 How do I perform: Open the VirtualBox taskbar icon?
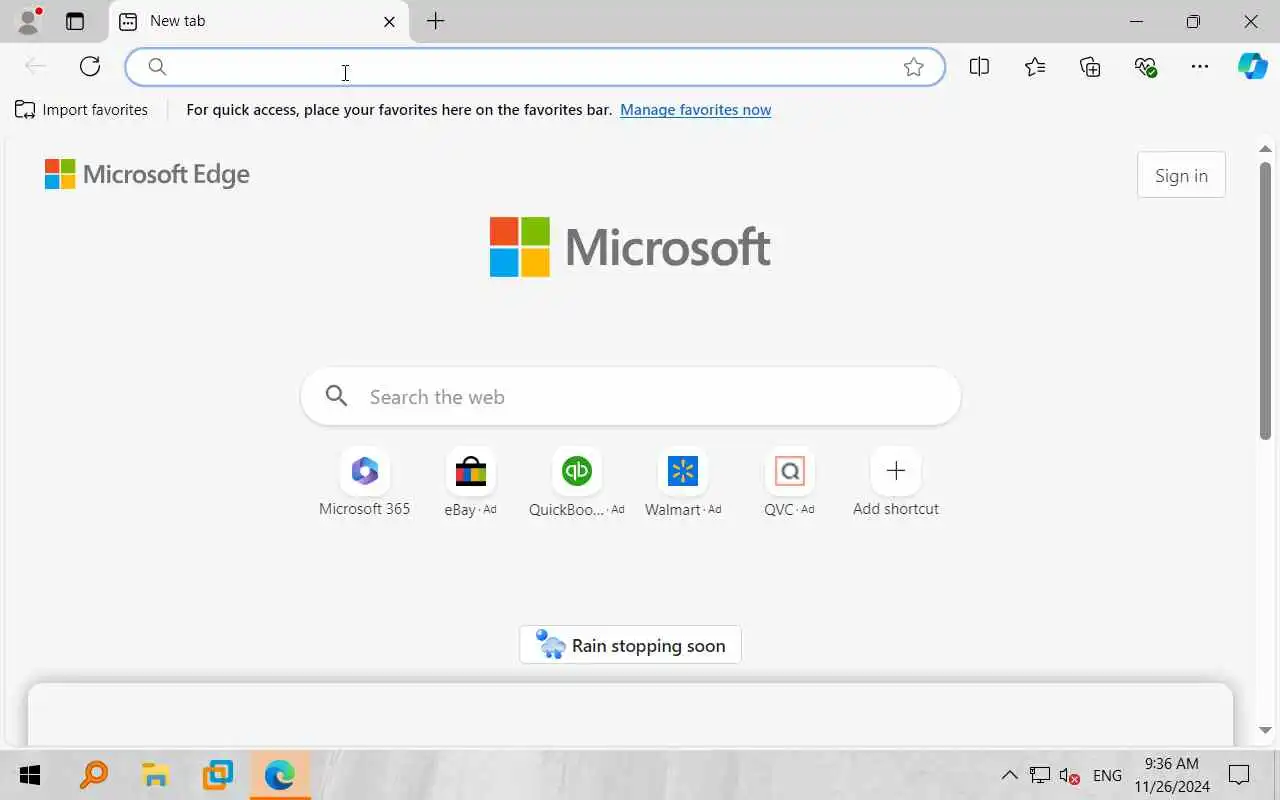[x=217, y=775]
